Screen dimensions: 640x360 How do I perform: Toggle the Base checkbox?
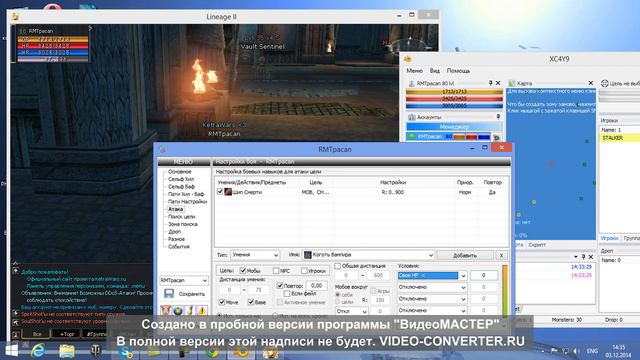click(251, 302)
